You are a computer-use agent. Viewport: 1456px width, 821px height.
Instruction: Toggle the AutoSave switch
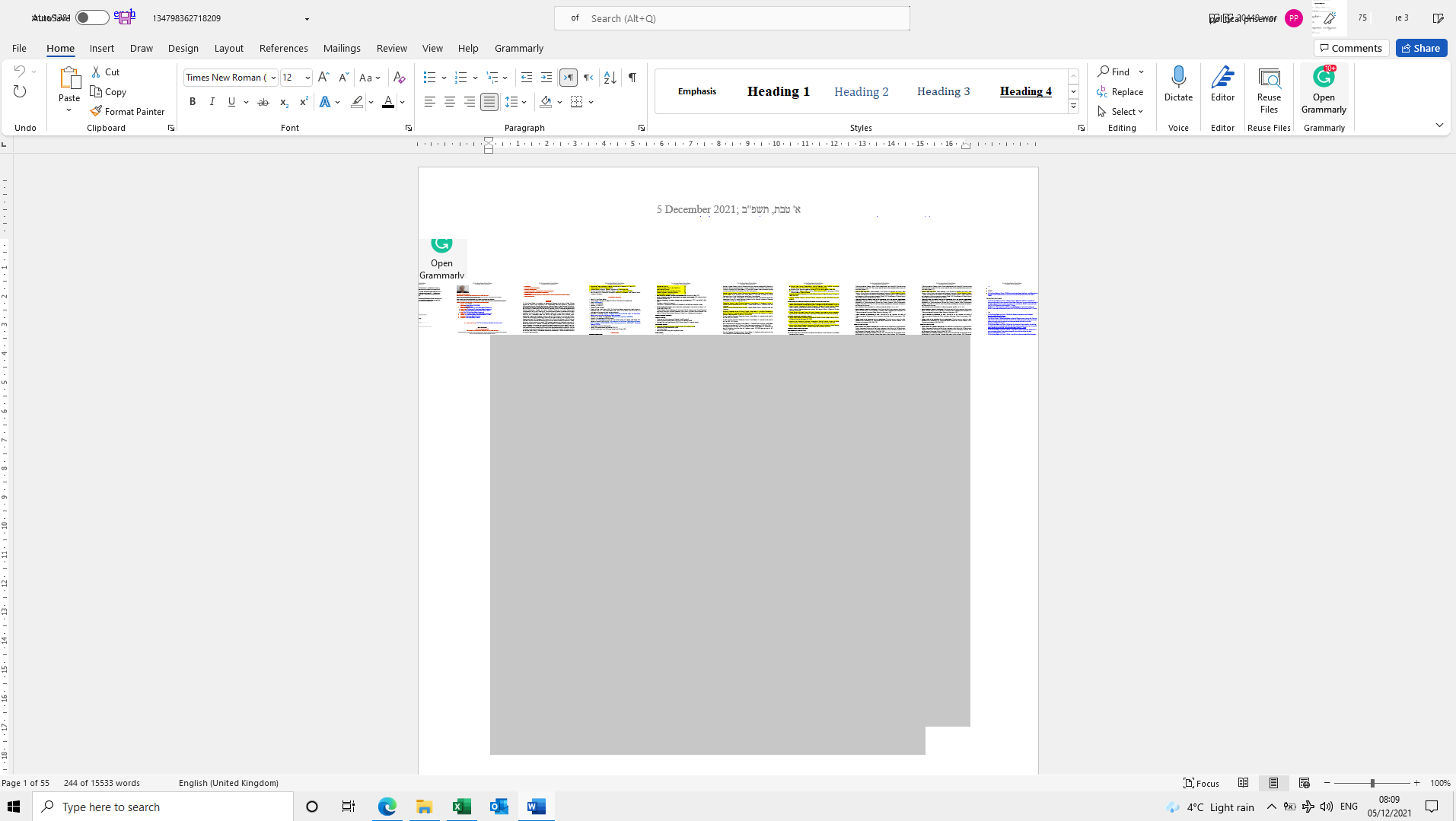click(92, 18)
